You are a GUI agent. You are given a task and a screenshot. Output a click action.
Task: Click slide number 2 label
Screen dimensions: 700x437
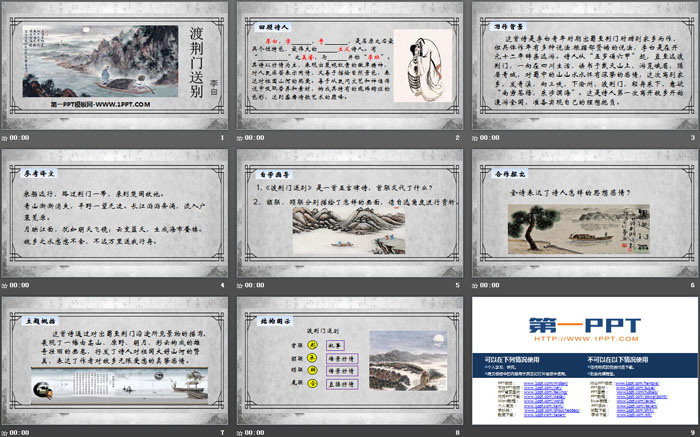[x=458, y=138]
